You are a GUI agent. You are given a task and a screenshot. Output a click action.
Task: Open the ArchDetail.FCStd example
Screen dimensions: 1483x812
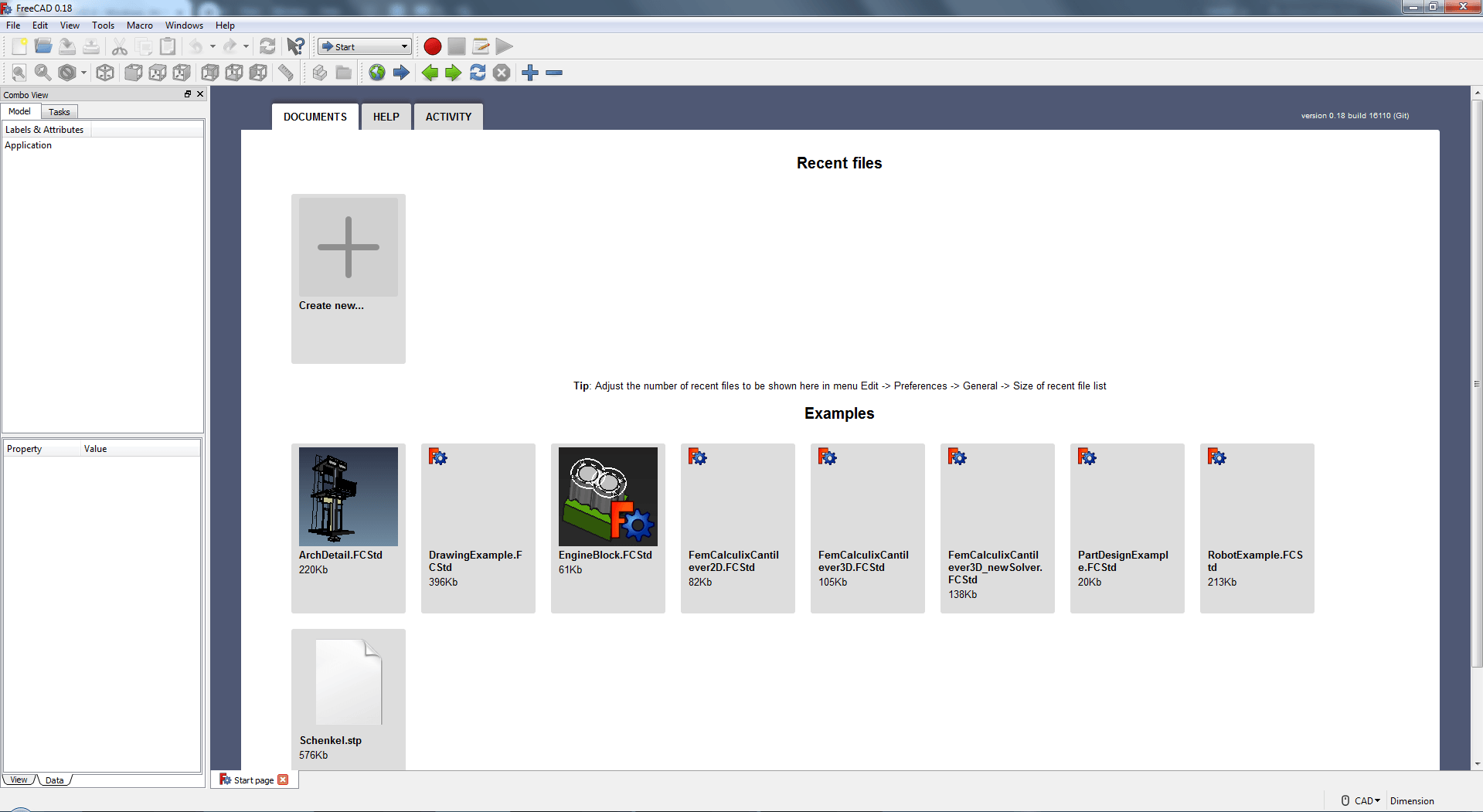(349, 528)
